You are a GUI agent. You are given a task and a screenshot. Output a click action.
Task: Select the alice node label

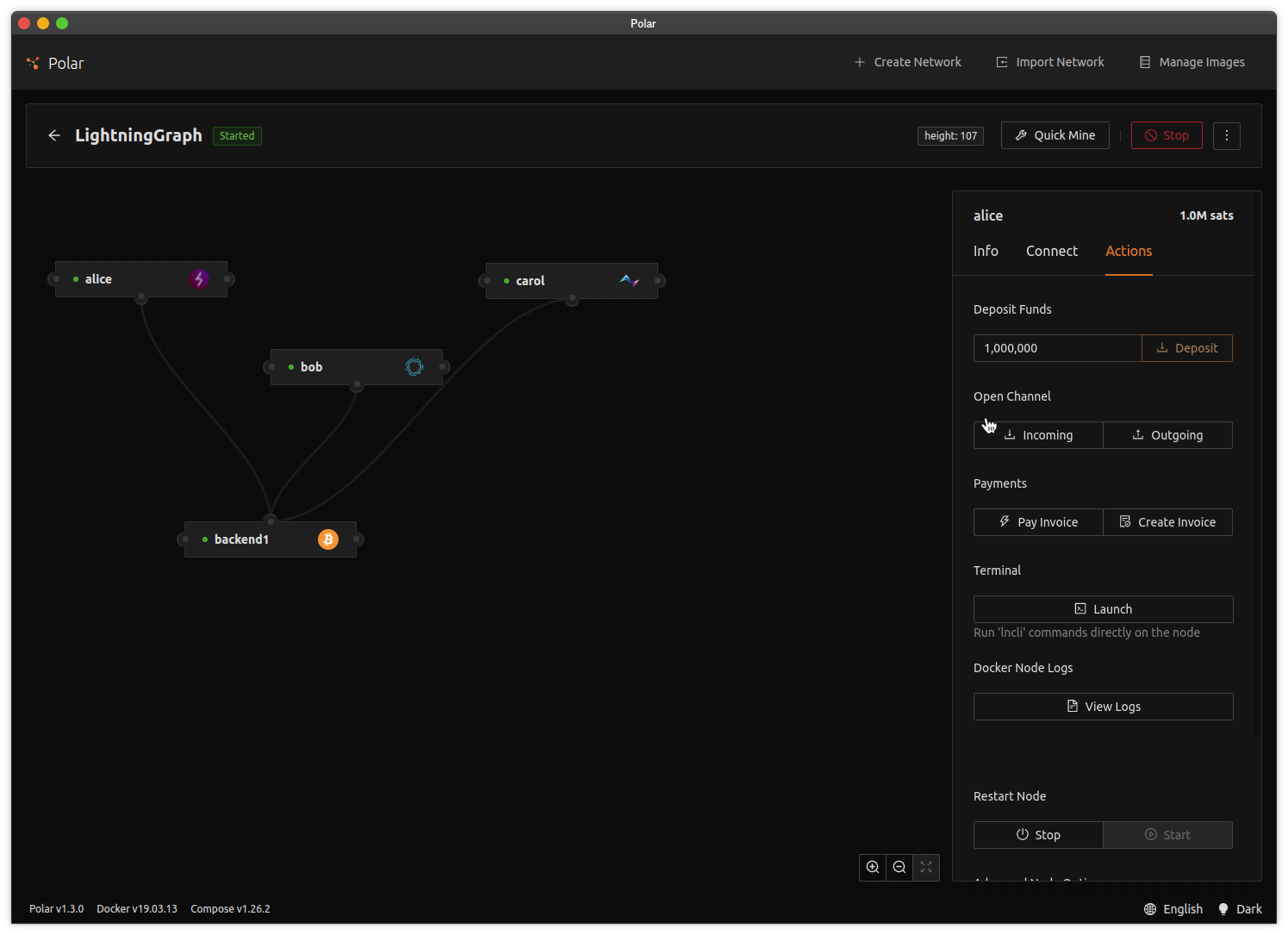coord(98,279)
